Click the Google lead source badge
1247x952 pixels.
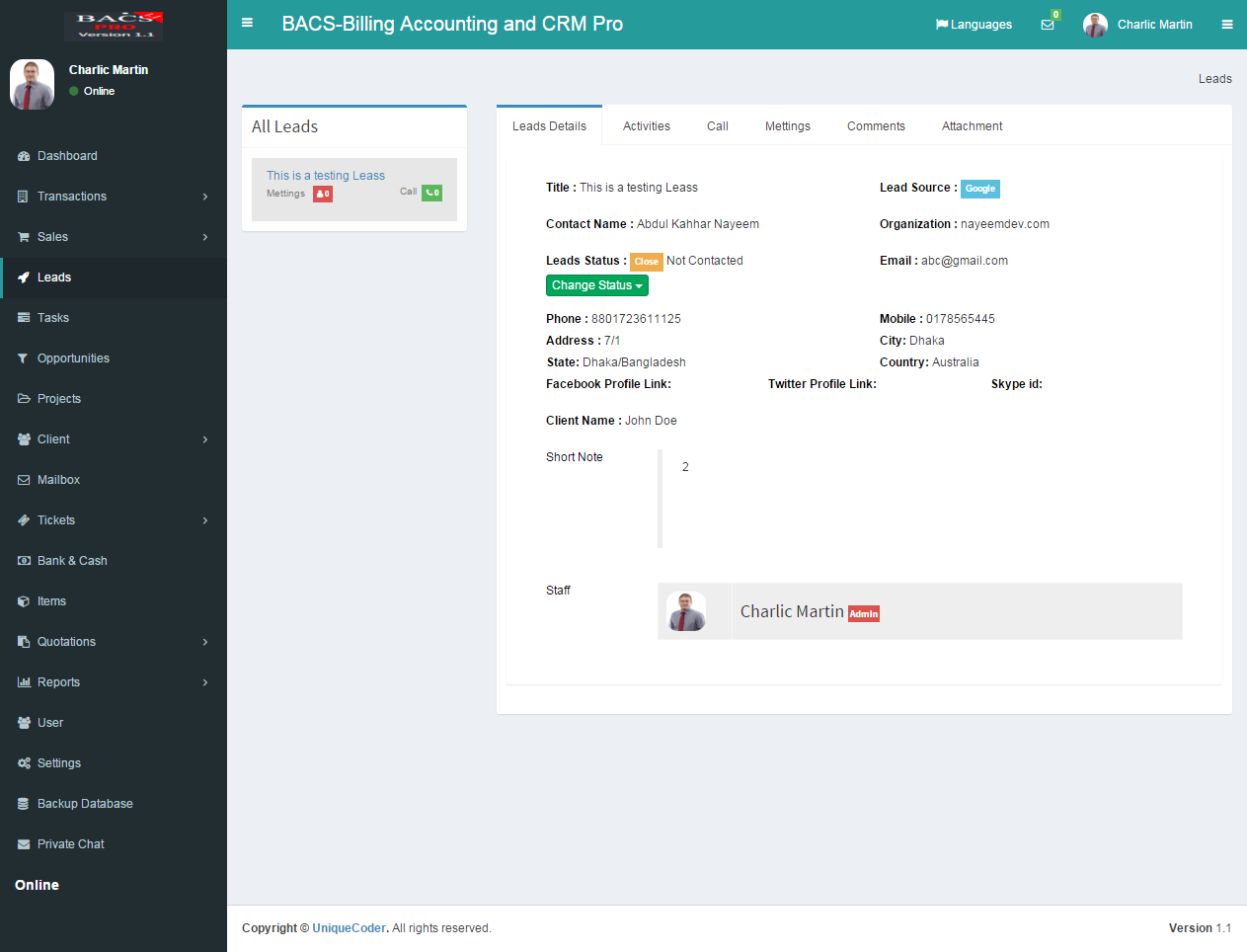coord(980,189)
